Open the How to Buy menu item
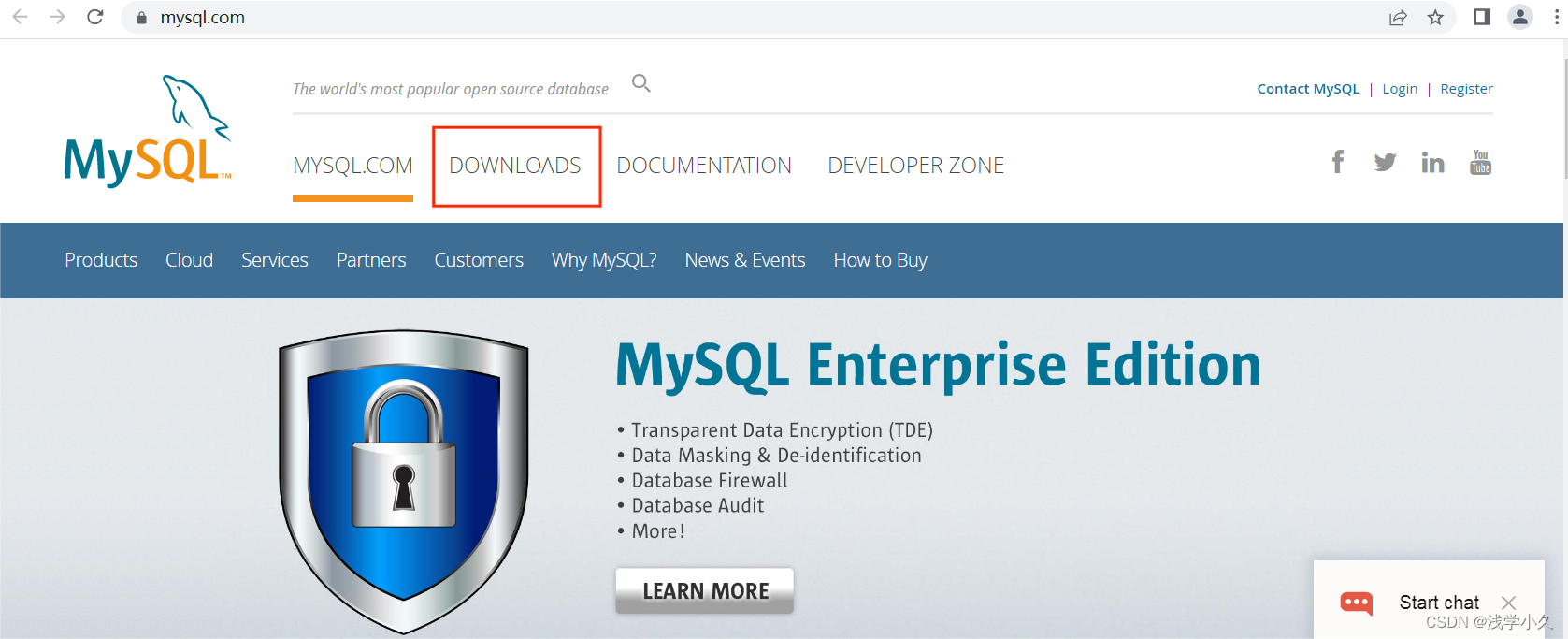The height and width of the screenshot is (639, 1568). coord(881,260)
